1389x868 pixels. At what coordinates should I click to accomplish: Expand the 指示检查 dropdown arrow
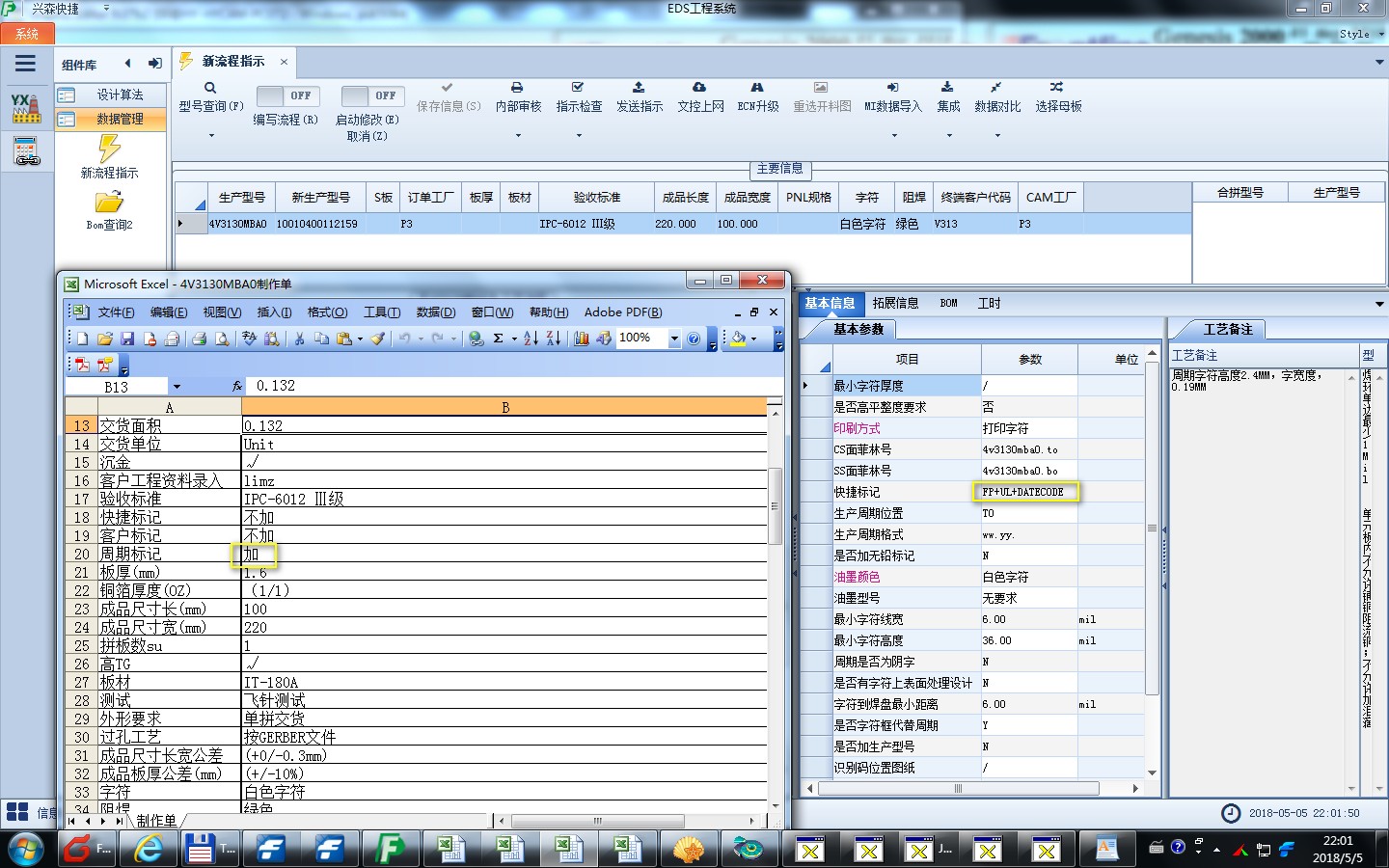click(579, 135)
